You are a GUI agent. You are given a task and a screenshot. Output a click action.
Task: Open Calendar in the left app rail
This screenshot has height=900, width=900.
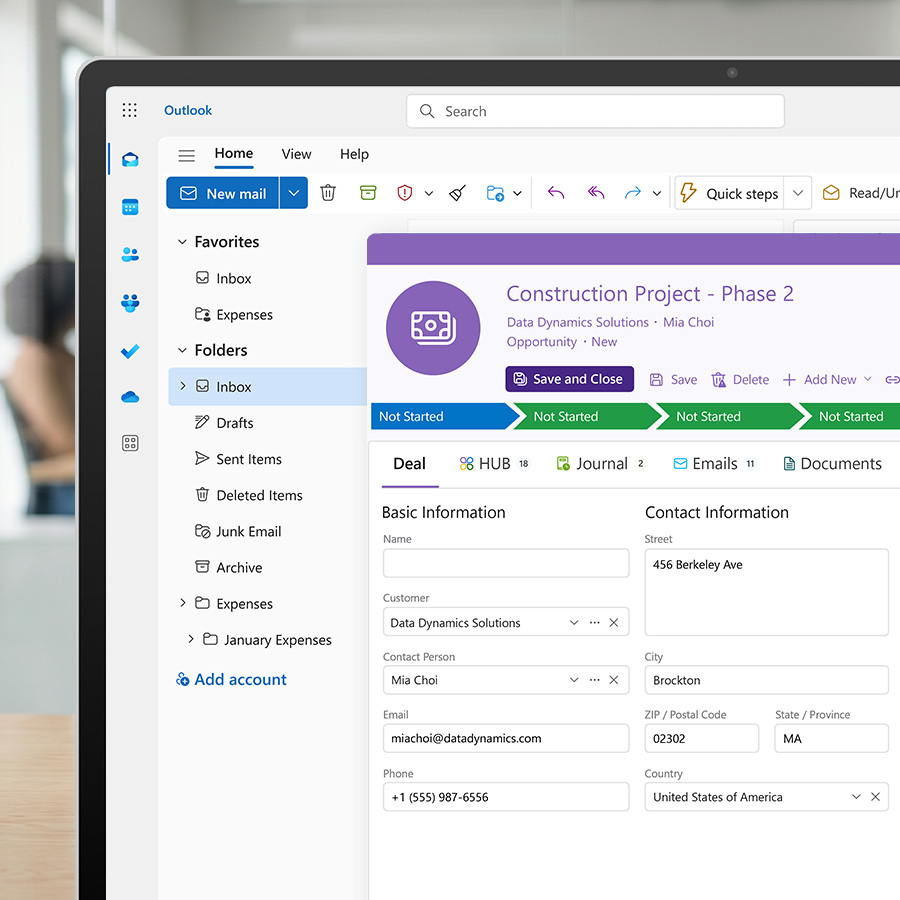click(x=130, y=207)
